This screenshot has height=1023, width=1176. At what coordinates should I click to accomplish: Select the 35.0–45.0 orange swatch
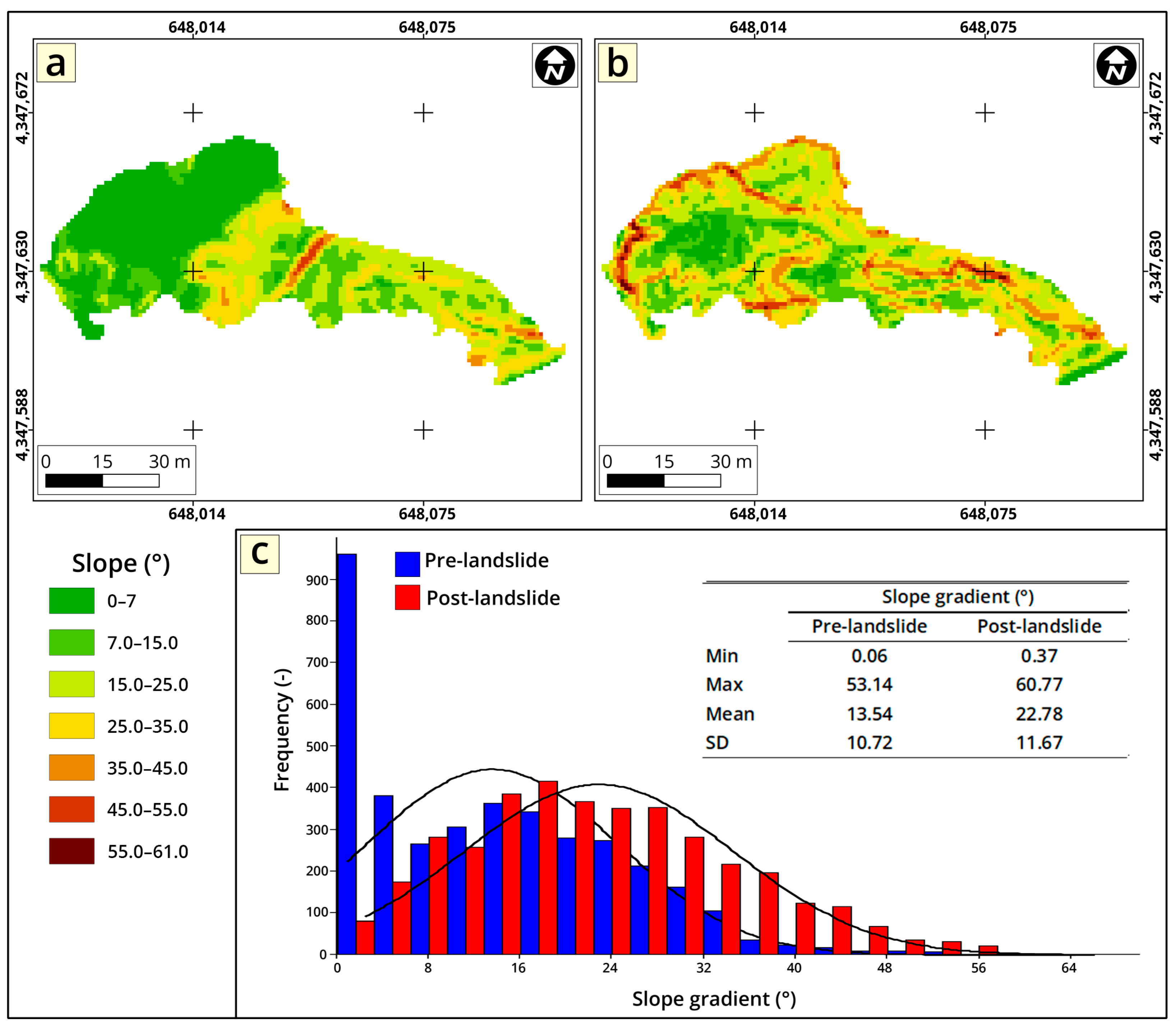(x=72, y=767)
